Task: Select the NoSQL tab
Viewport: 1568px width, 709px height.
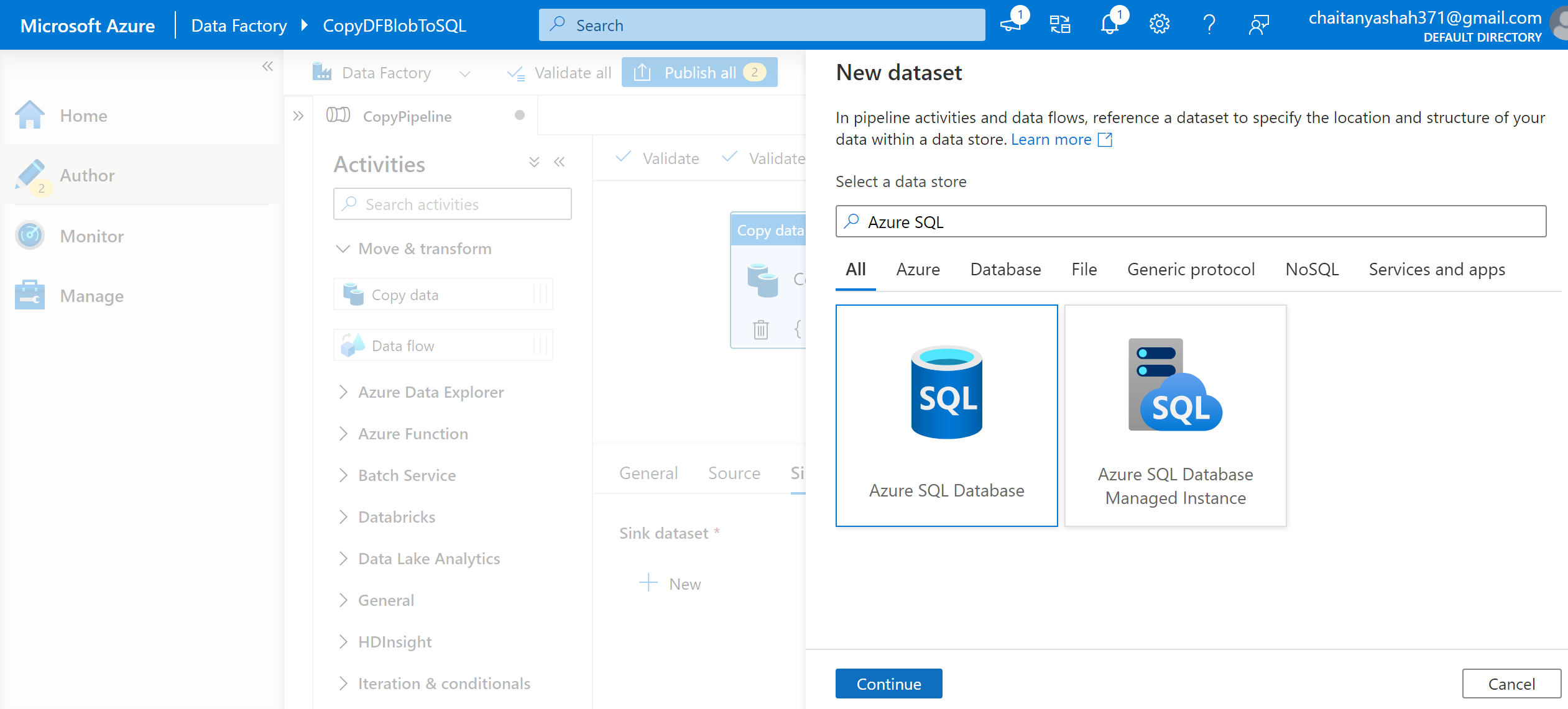Action: tap(1311, 269)
